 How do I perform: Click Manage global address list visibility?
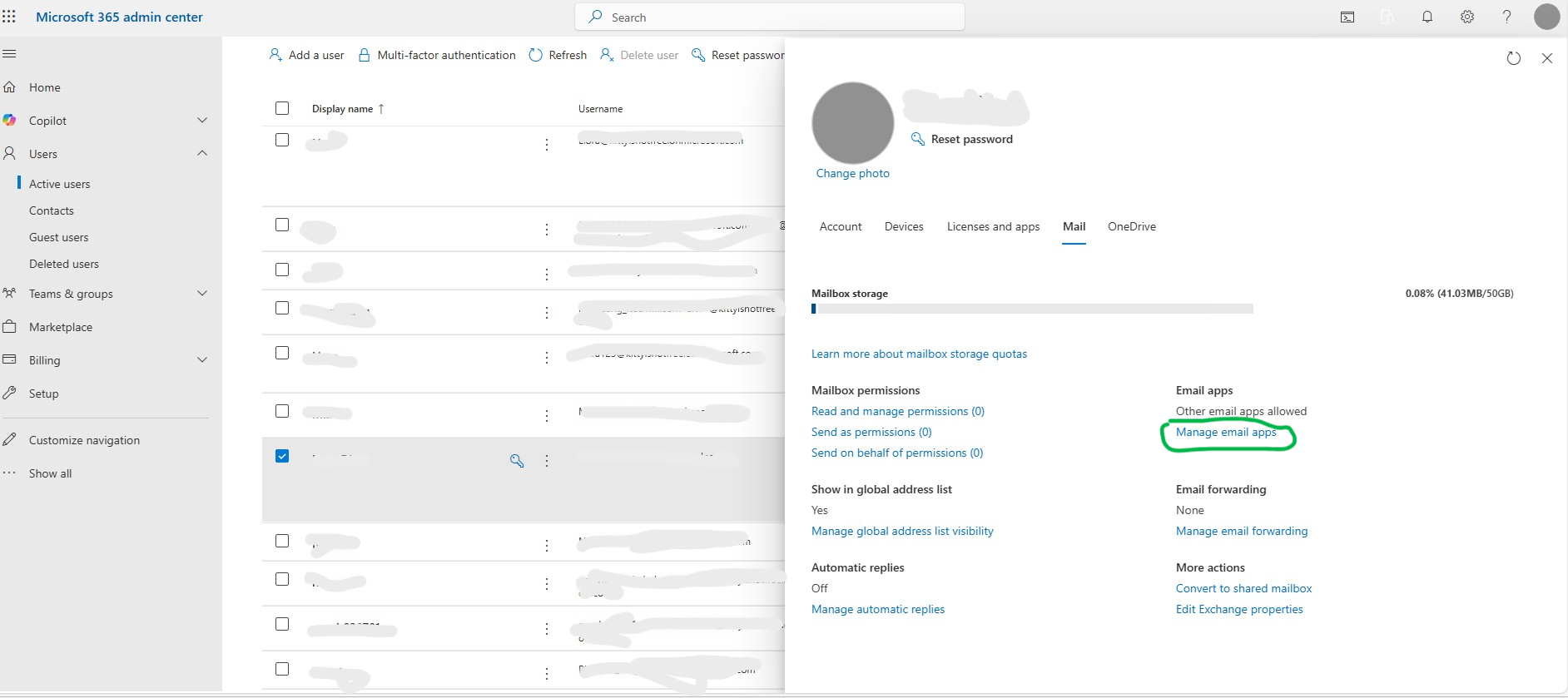click(x=902, y=531)
